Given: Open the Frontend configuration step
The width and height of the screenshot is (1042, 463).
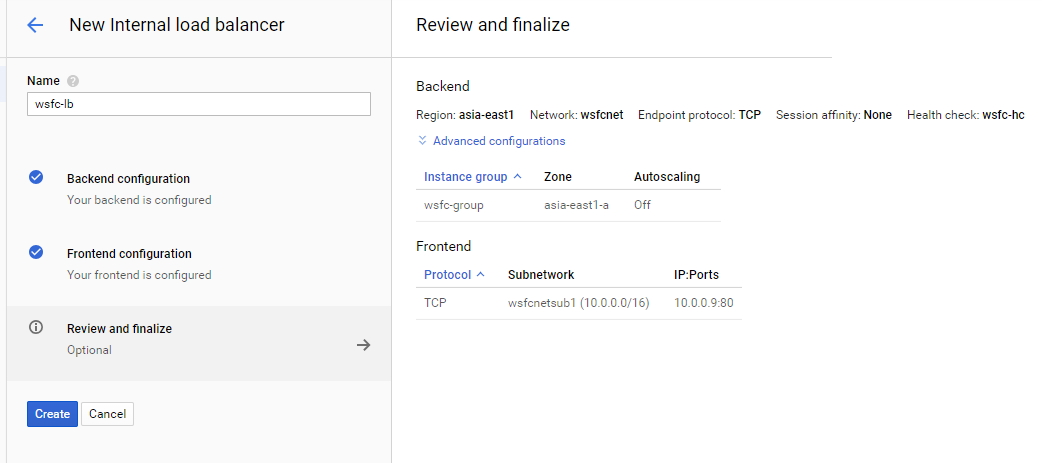Looking at the screenshot, I should point(129,254).
